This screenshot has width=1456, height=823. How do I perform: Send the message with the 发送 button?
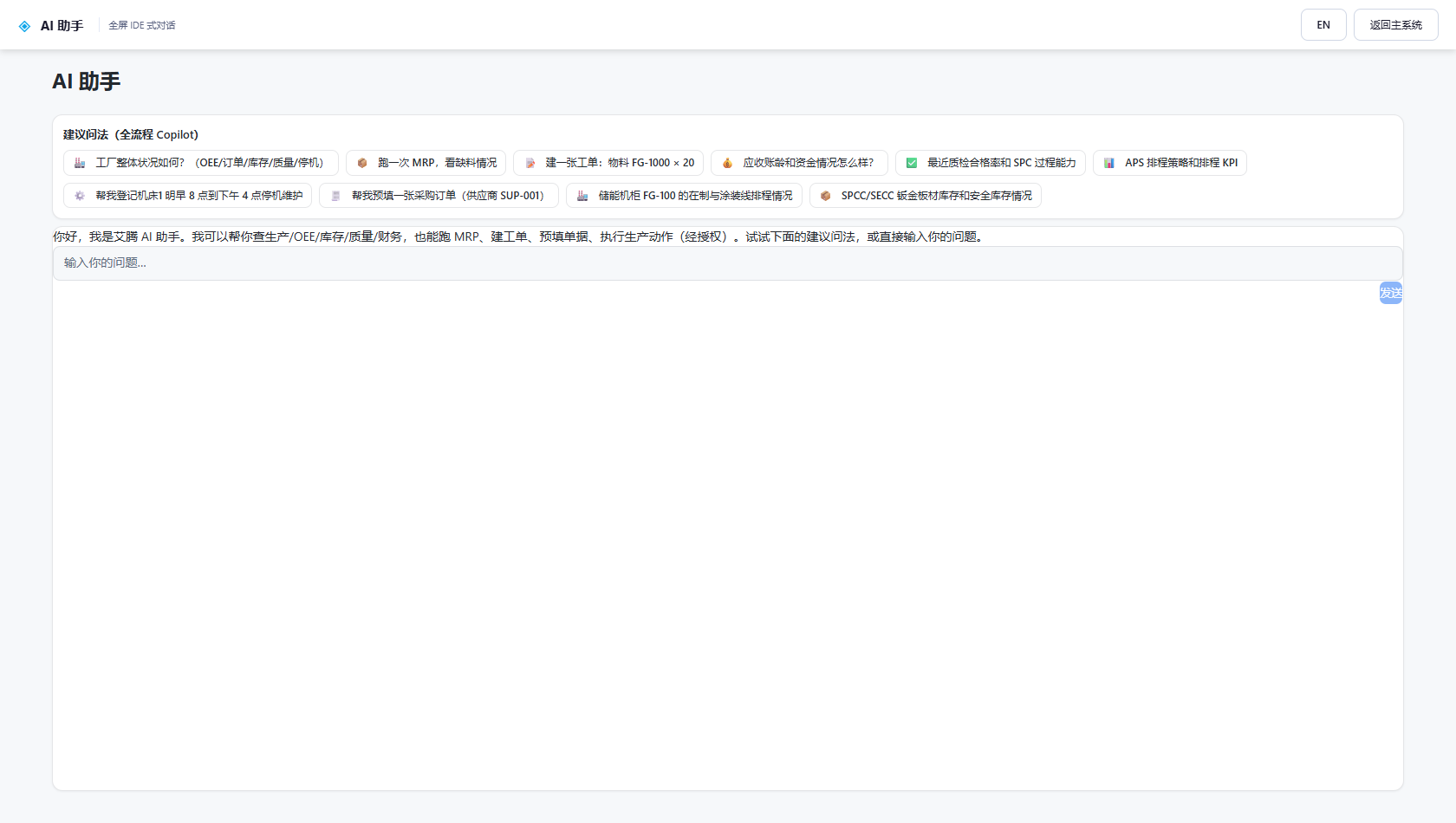1391,293
